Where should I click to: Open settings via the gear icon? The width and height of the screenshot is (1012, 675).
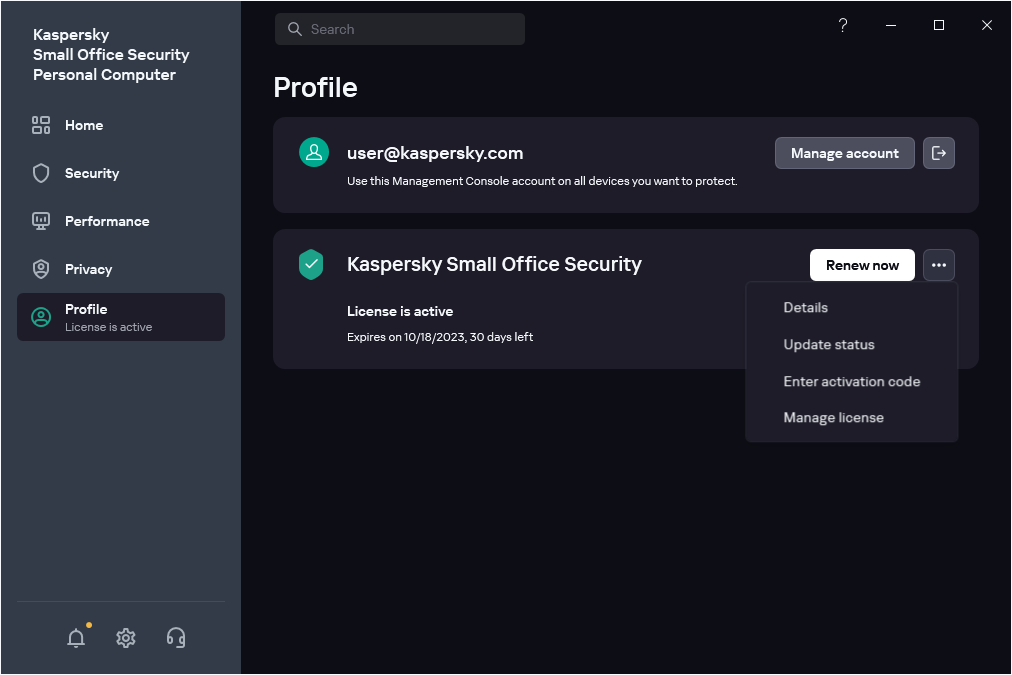tap(126, 638)
